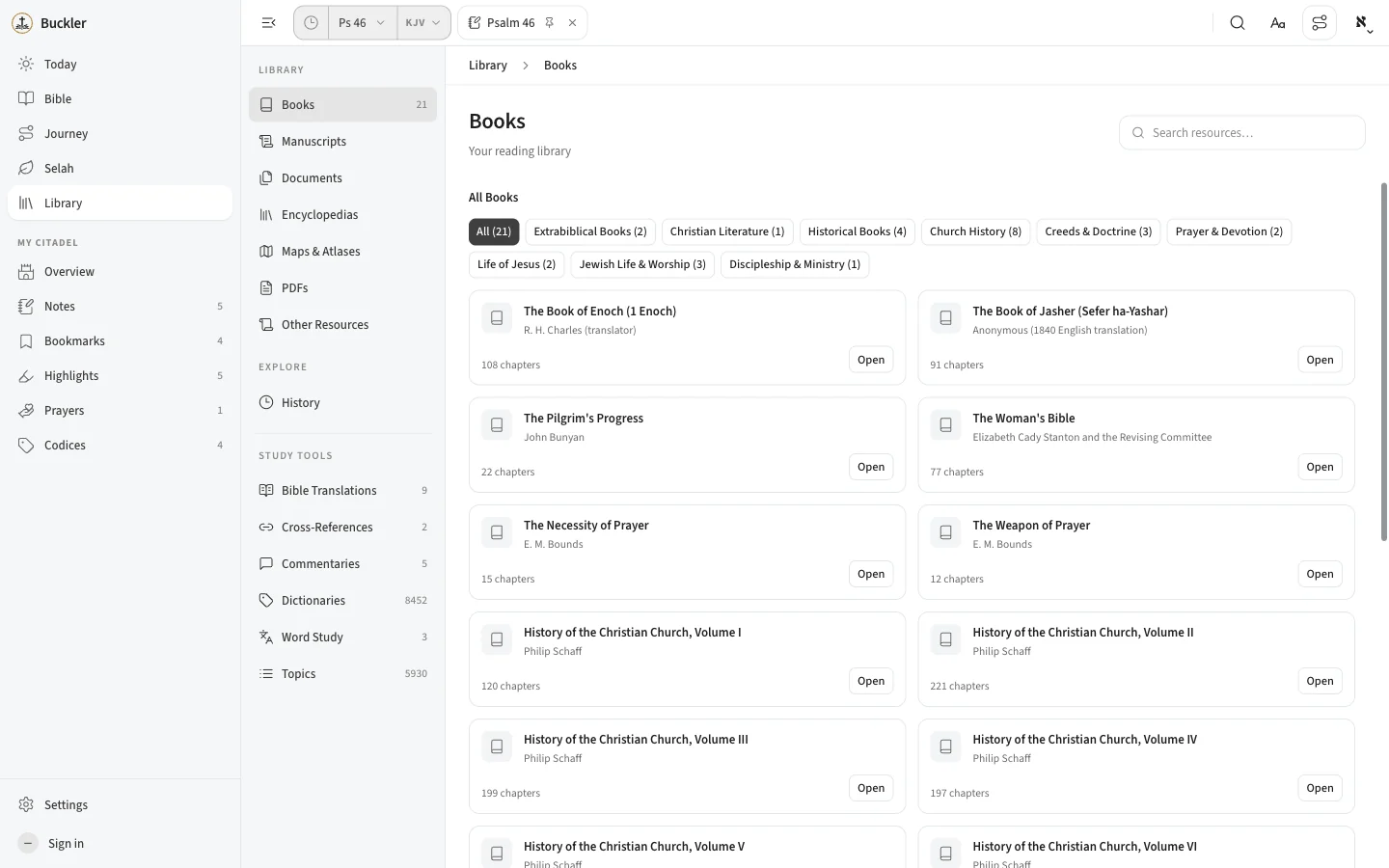Screen dimensions: 1389x868
Task: Close the Psalm 46 tab
Action: (x=573, y=23)
